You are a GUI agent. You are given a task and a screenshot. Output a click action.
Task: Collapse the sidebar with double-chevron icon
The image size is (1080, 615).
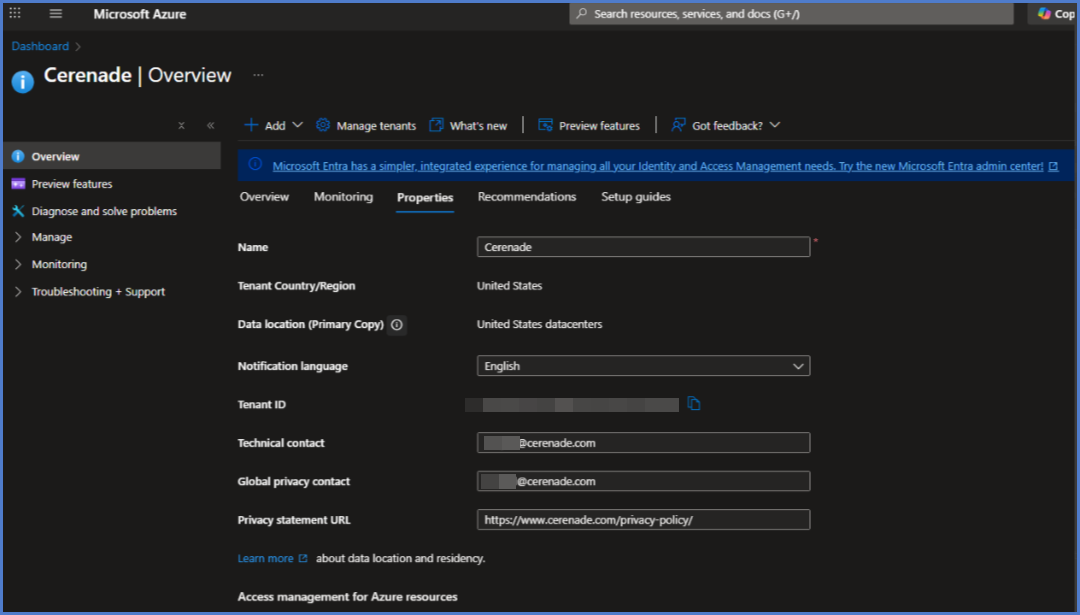(x=210, y=126)
